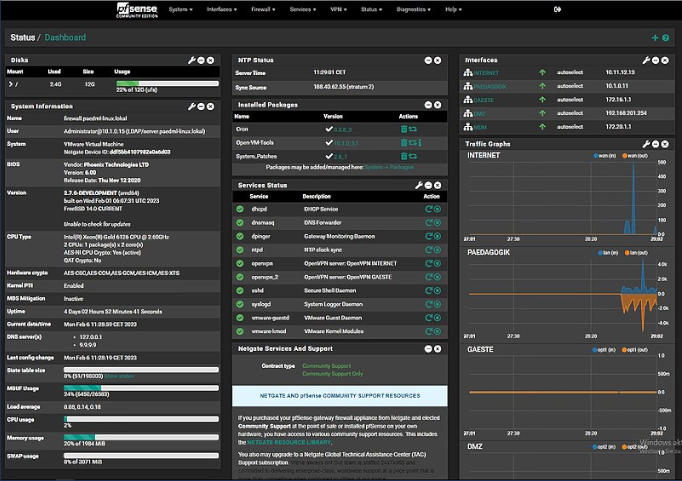
Task: Stop the vmware-kmod service
Action: 437,331
